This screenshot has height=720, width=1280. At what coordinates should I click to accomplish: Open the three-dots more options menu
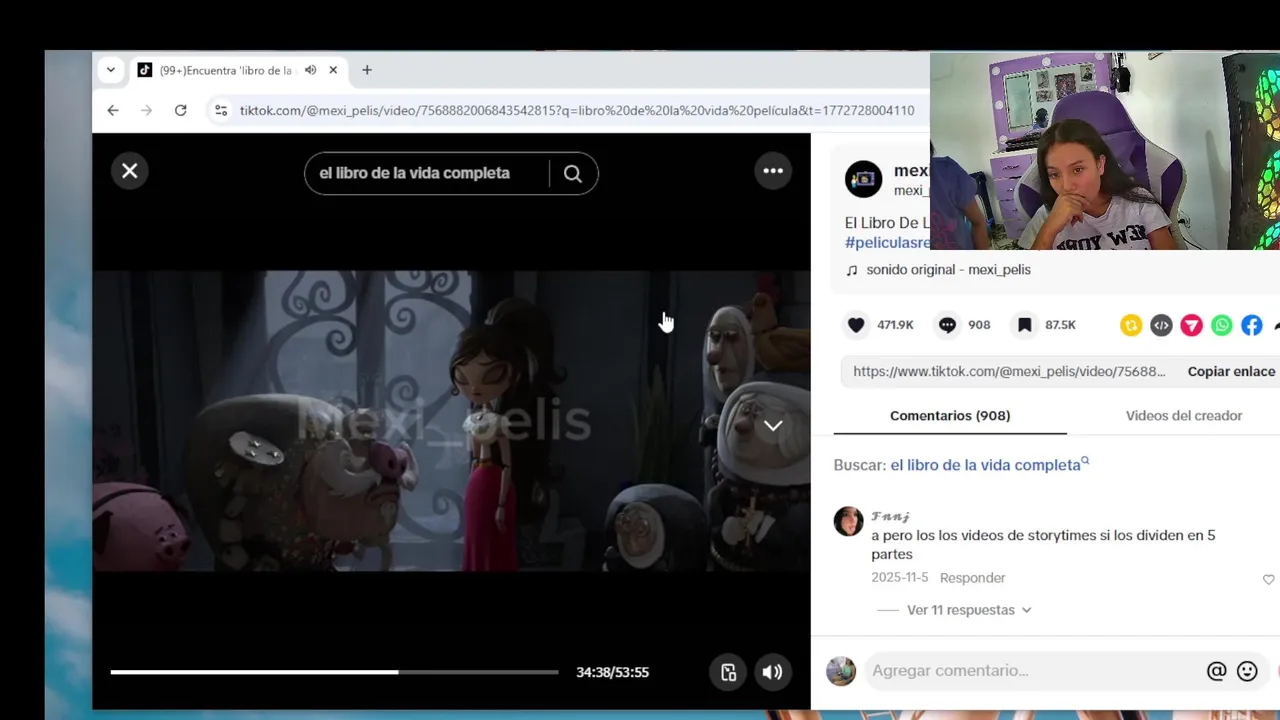click(773, 171)
